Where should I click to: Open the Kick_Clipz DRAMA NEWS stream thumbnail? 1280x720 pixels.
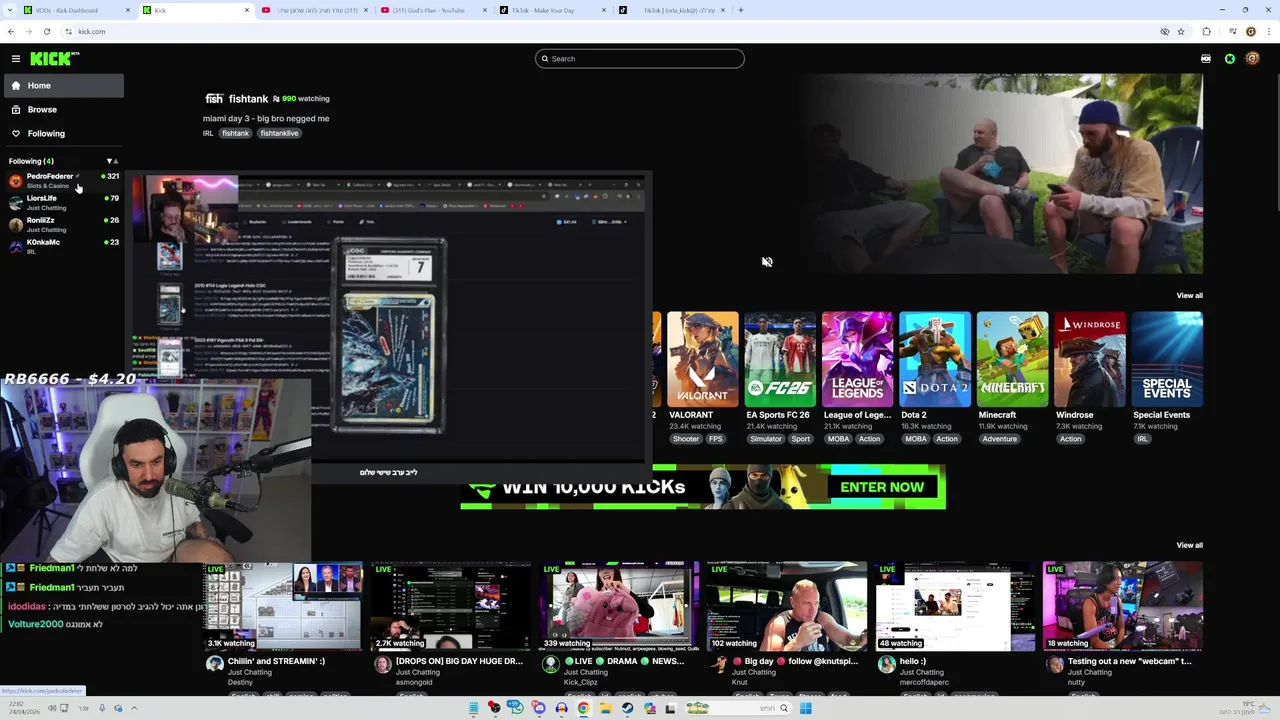[x=619, y=606]
